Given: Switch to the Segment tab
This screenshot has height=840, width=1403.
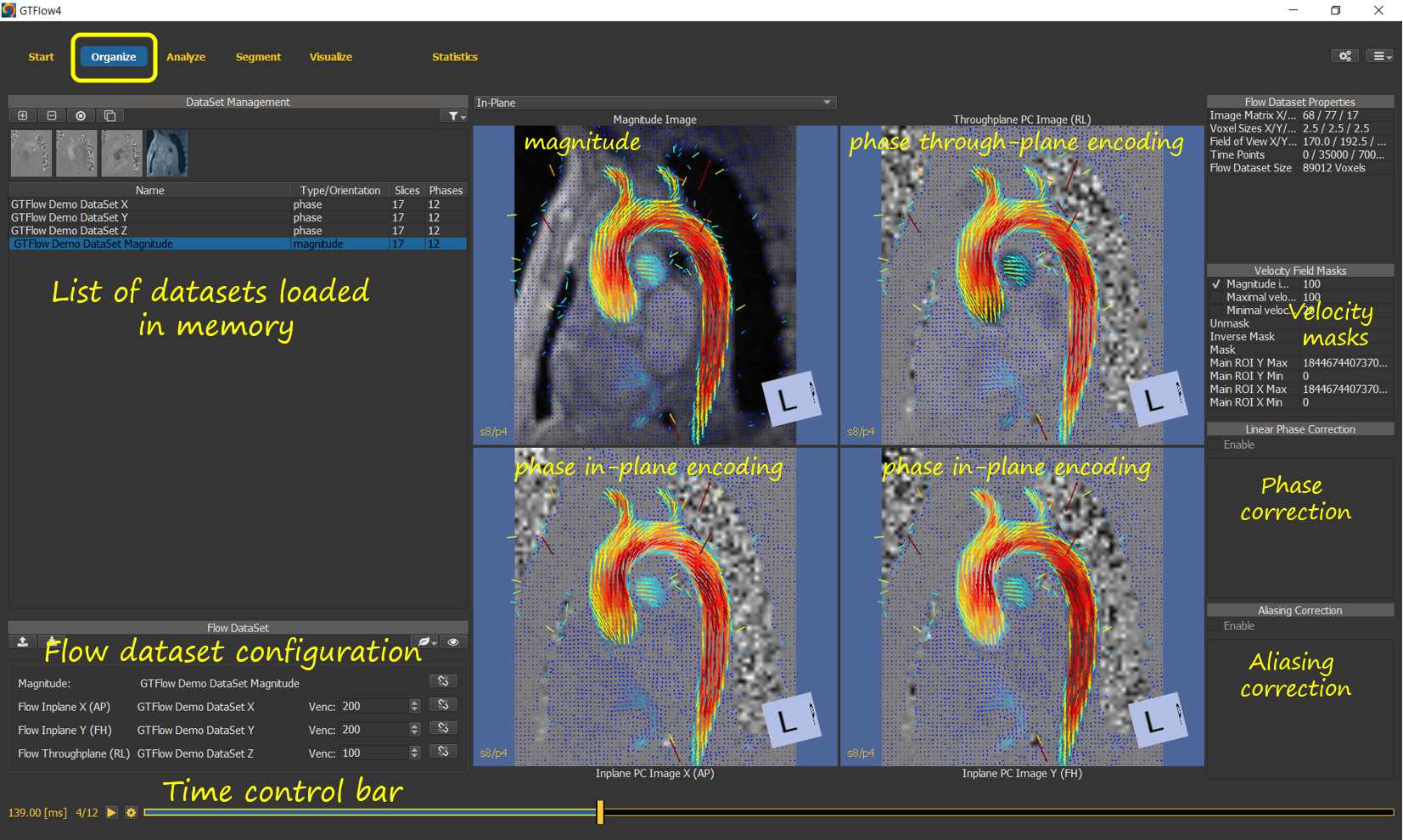Looking at the screenshot, I should point(258,57).
